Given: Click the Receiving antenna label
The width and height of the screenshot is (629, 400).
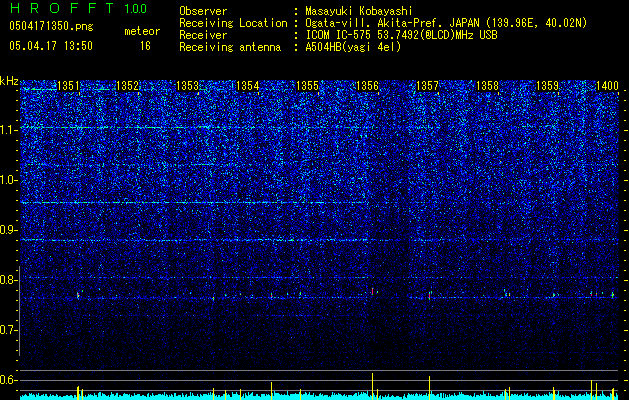Looking at the screenshot, I should (x=230, y=47).
